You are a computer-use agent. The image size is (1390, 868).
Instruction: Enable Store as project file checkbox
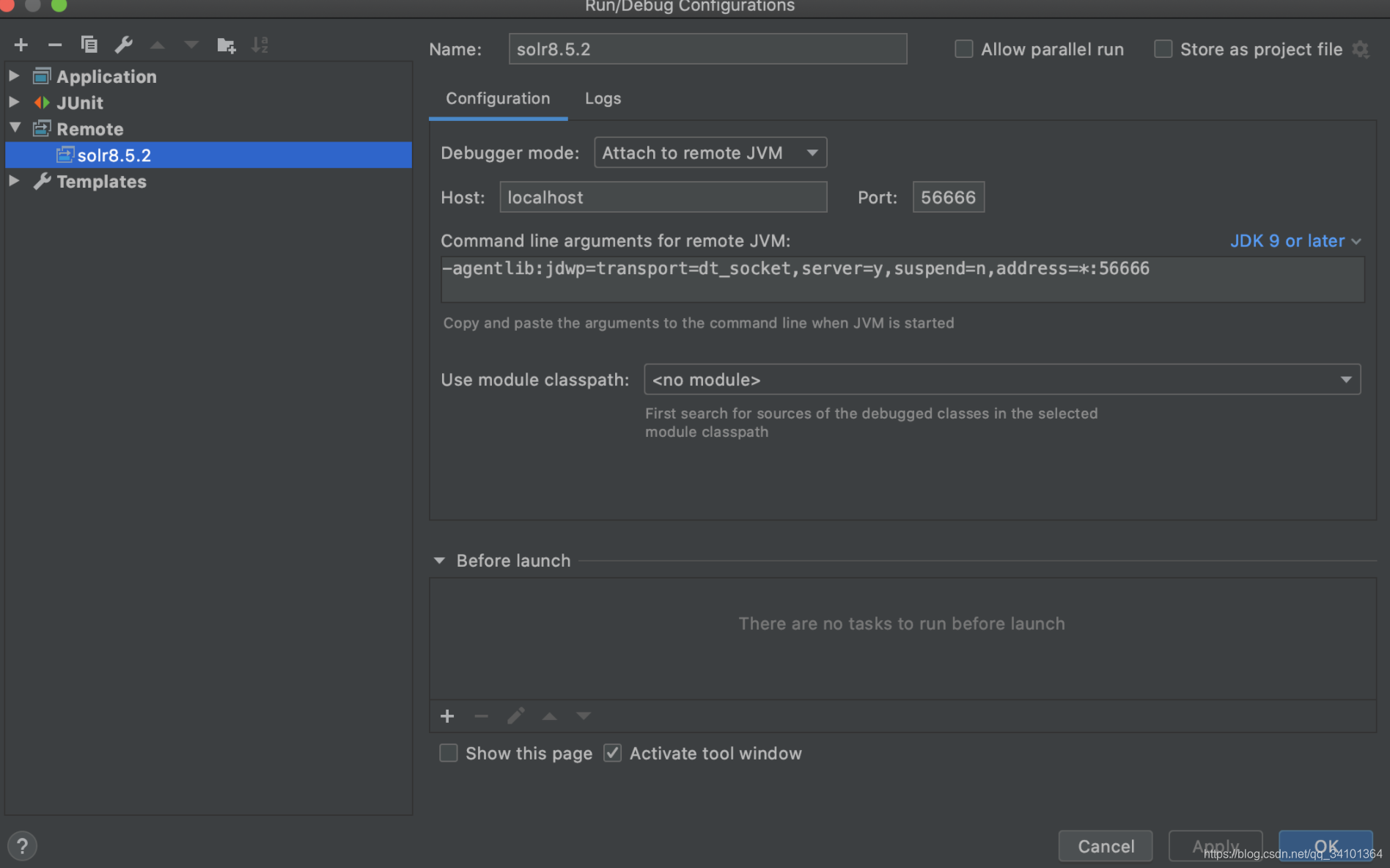pos(1163,49)
